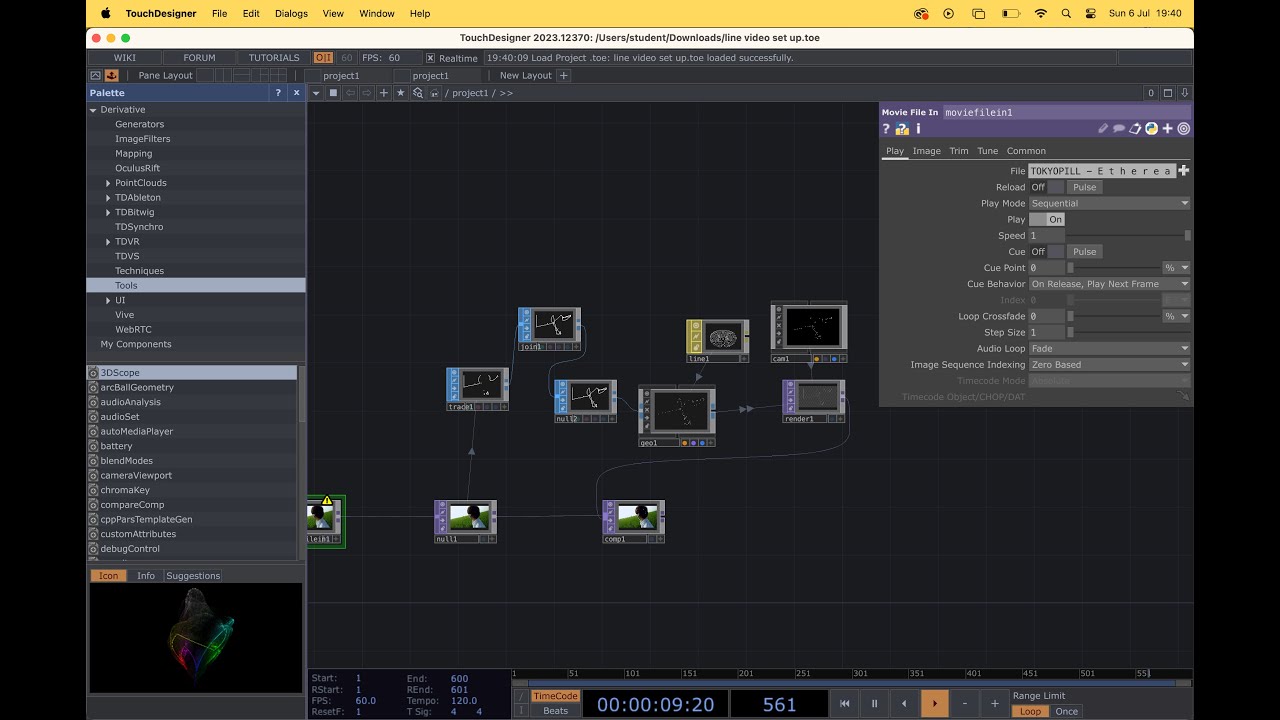1280x720 pixels.
Task: Open Image Sequence Indexing dropdown
Action: [1109, 364]
